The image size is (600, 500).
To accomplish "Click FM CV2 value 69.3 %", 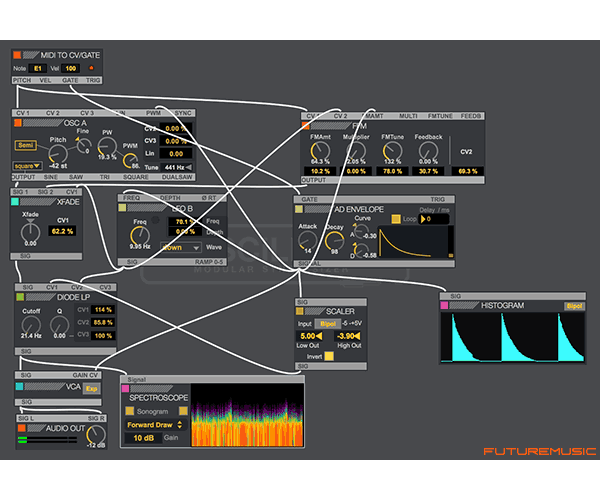I will [468, 171].
